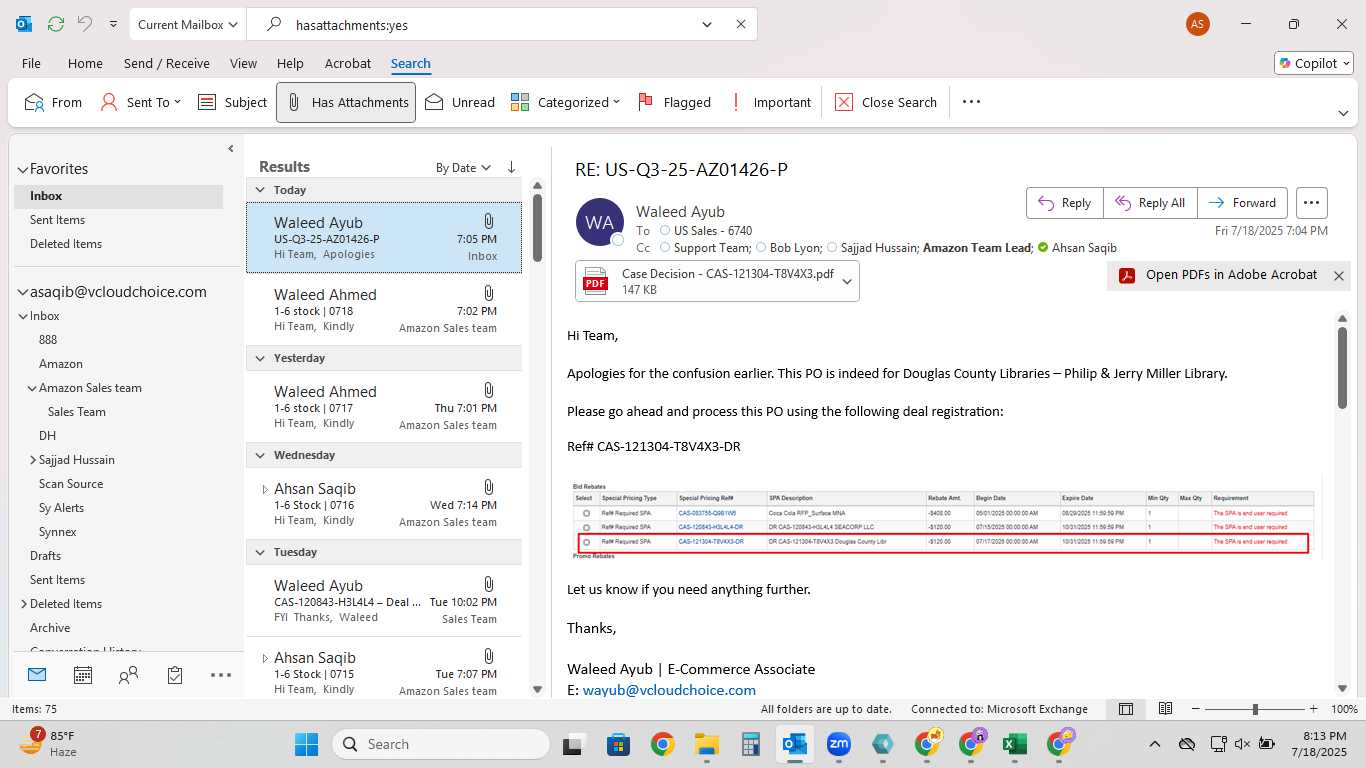Switch to Reading view icon in status bar
This screenshot has width=1366, height=768.
(x=1165, y=709)
